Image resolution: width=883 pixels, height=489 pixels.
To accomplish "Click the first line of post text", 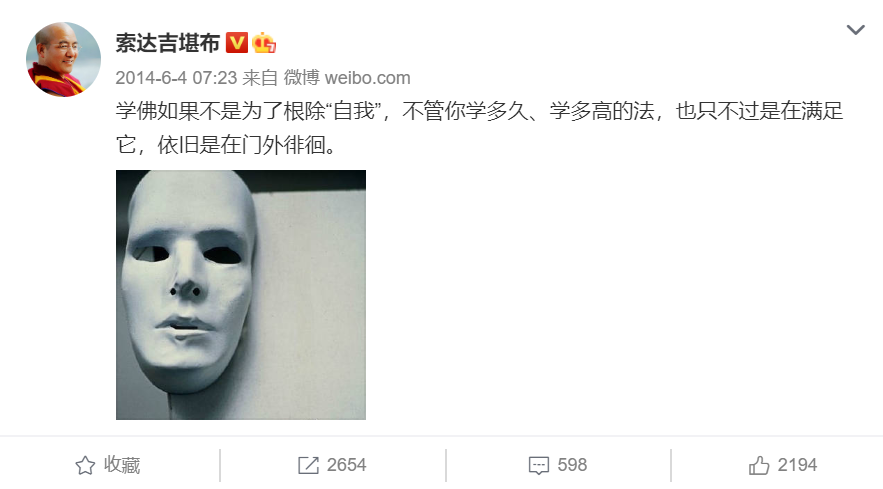I will coord(479,111).
